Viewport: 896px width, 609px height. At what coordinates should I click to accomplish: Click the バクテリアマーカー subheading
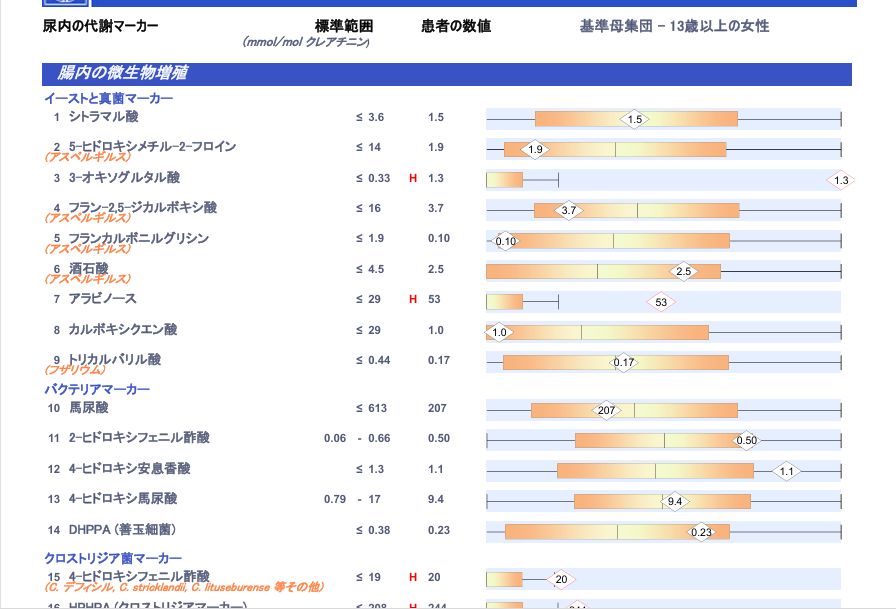click(96, 388)
